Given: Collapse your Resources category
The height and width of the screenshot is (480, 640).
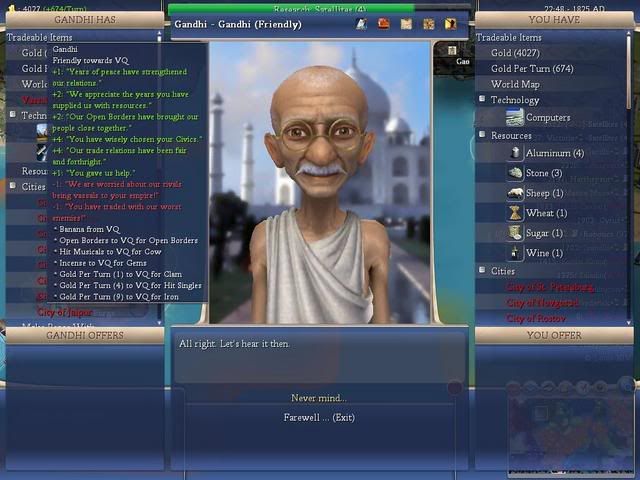Looking at the screenshot, I should [x=482, y=134].
